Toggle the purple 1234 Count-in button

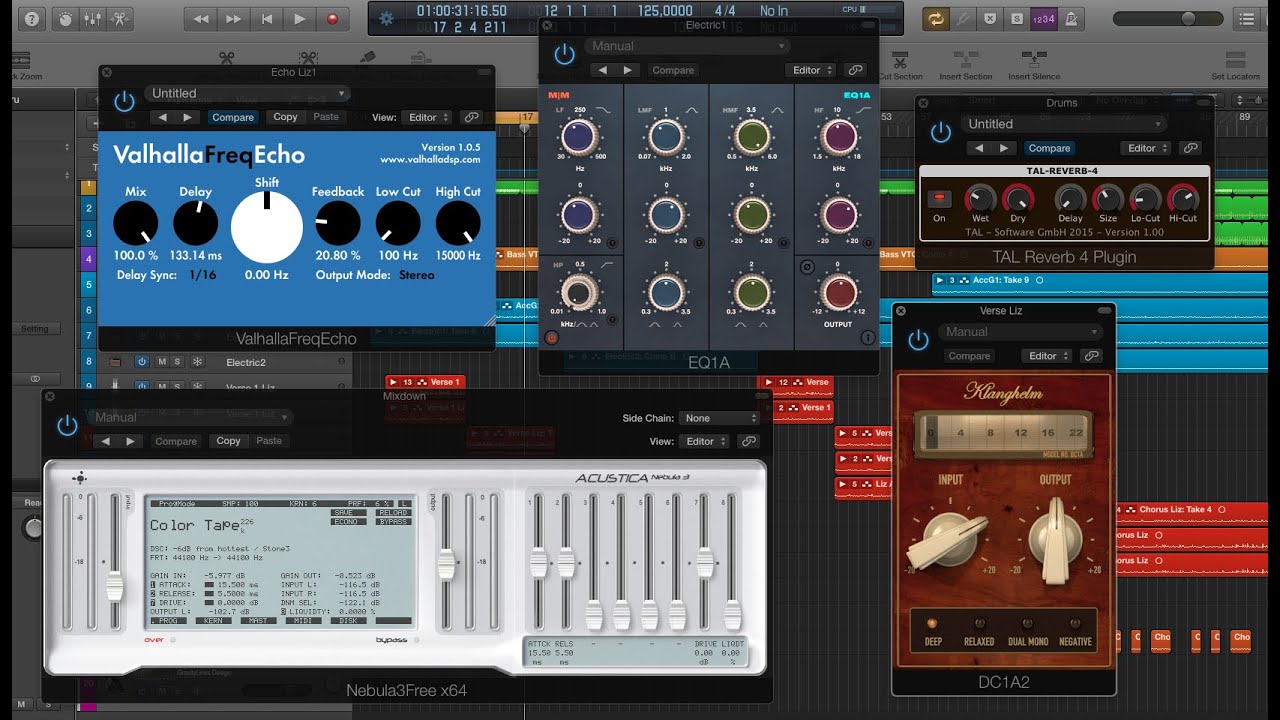coord(1042,18)
